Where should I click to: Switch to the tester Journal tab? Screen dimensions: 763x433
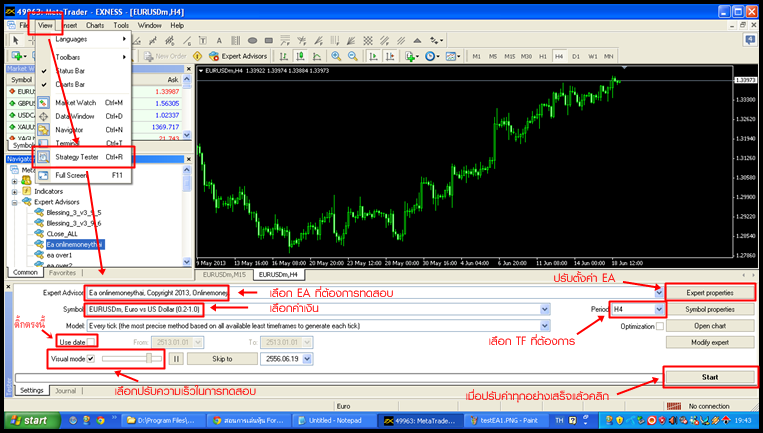click(x=65, y=391)
